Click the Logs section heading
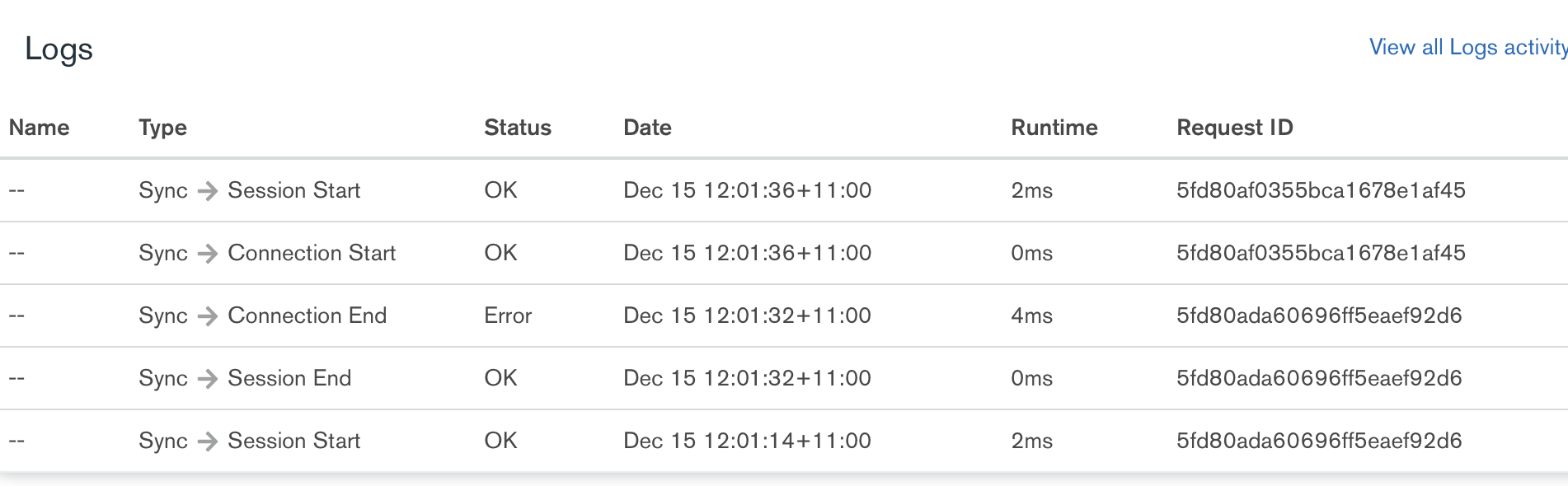This screenshot has width=1568, height=486. (x=59, y=49)
